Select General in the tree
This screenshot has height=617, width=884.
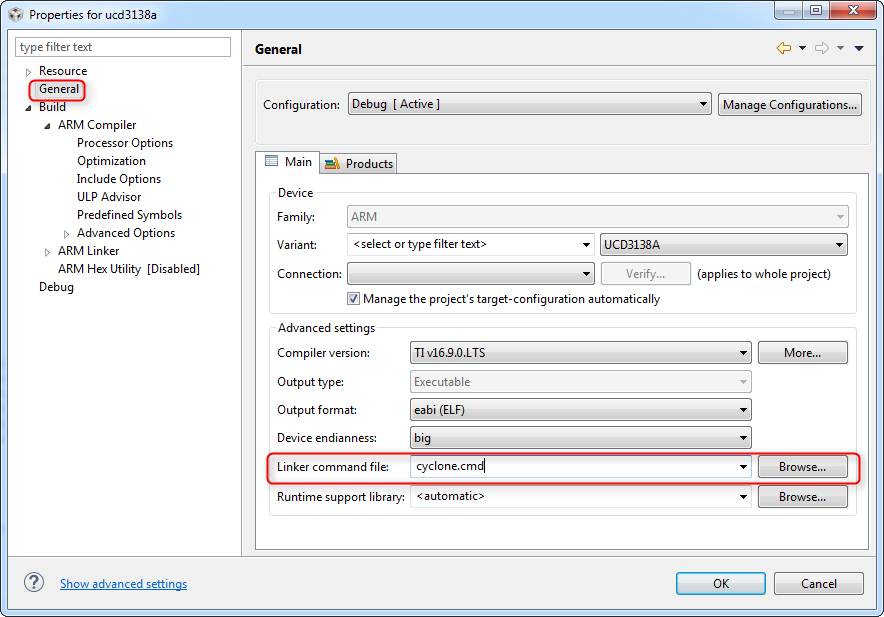(x=59, y=89)
